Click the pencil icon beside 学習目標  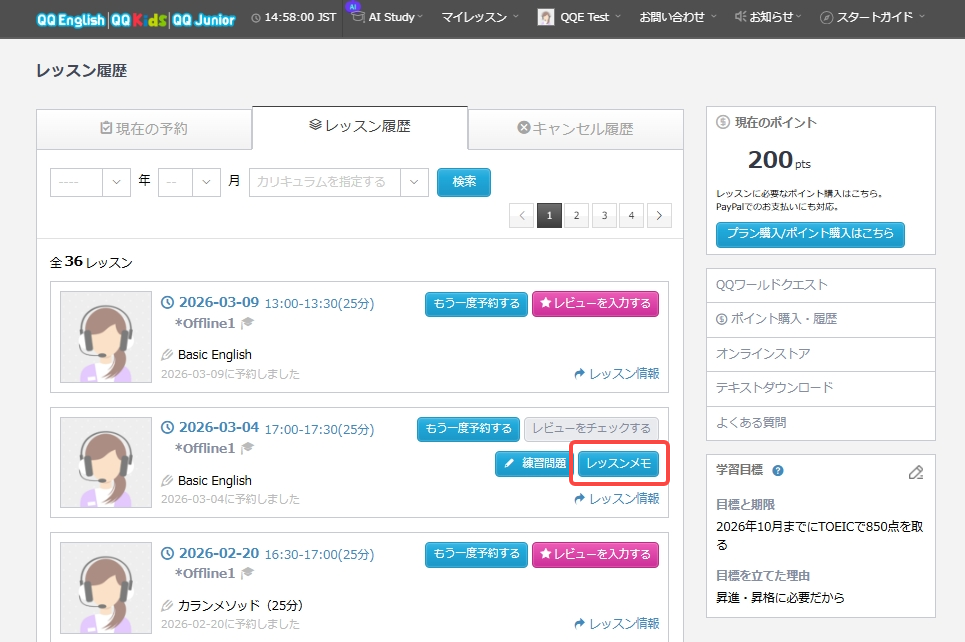point(915,472)
